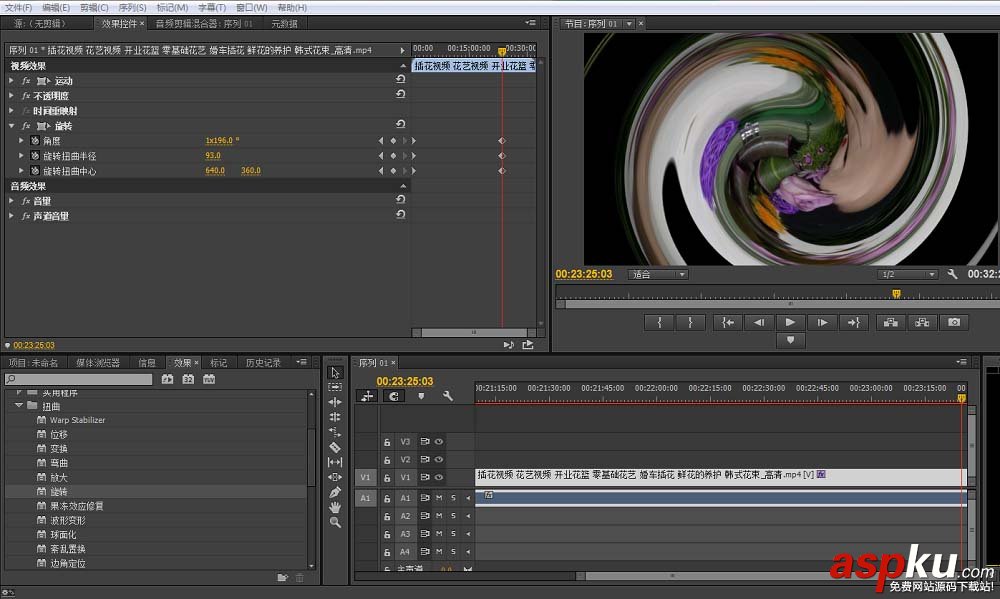Click the 旋转扭曲半径 value 93.0

pyautogui.click(x=213, y=156)
